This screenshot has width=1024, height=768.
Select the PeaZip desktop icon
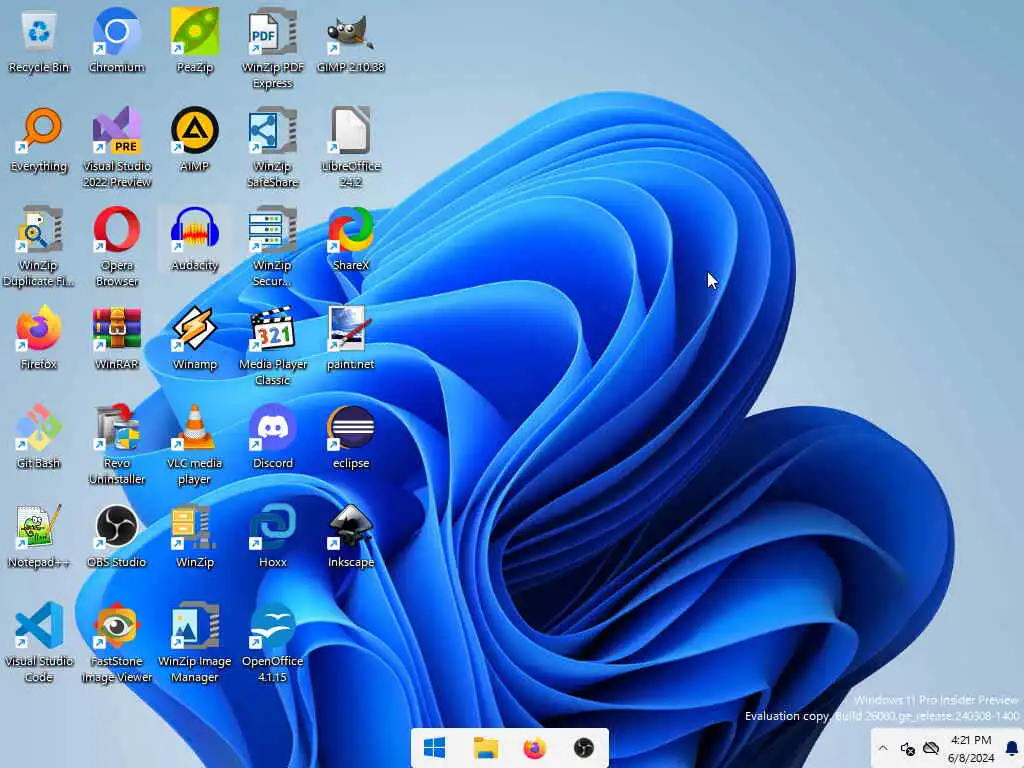click(195, 40)
